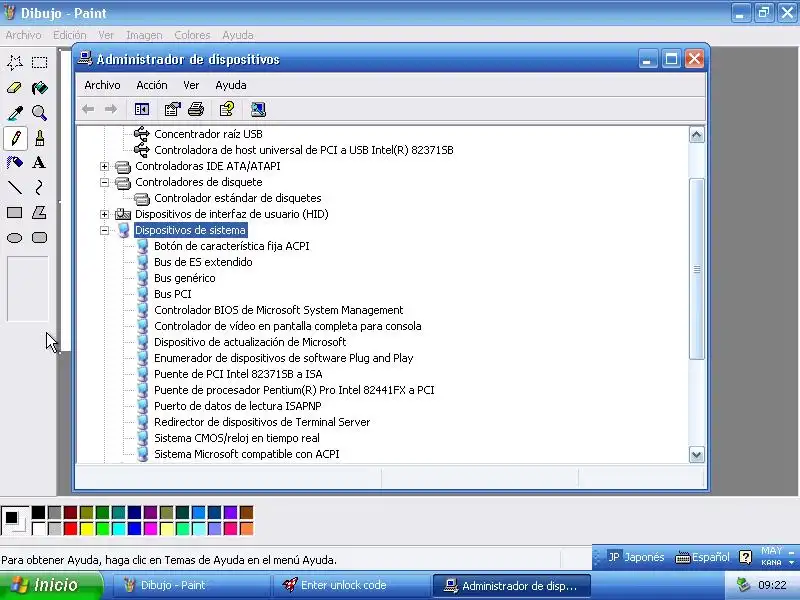The image size is (800, 600).
Task: Select the rectangular Select tool in Paint
Action: coord(39,62)
